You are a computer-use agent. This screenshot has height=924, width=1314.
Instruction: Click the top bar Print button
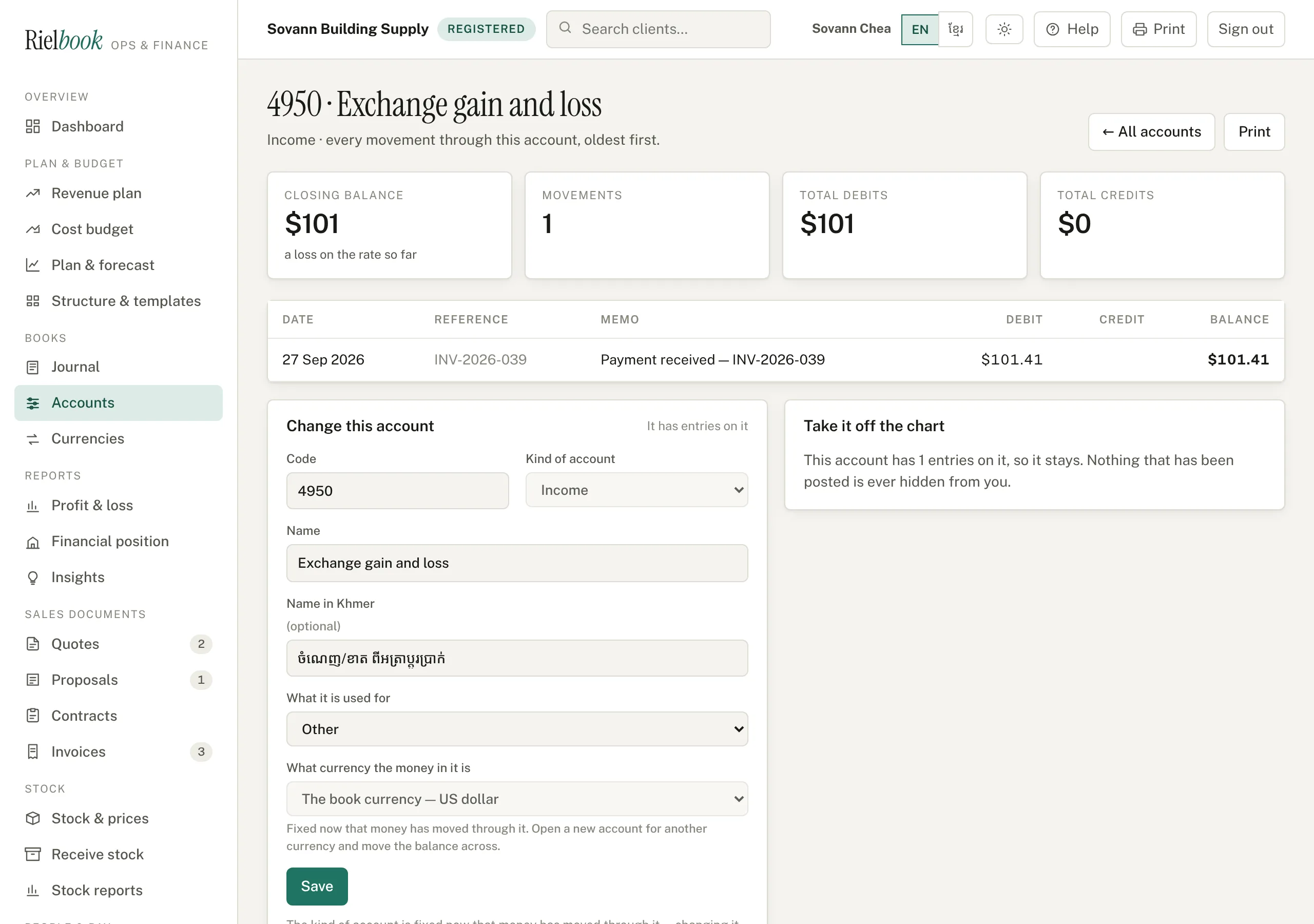pyautogui.click(x=1158, y=29)
